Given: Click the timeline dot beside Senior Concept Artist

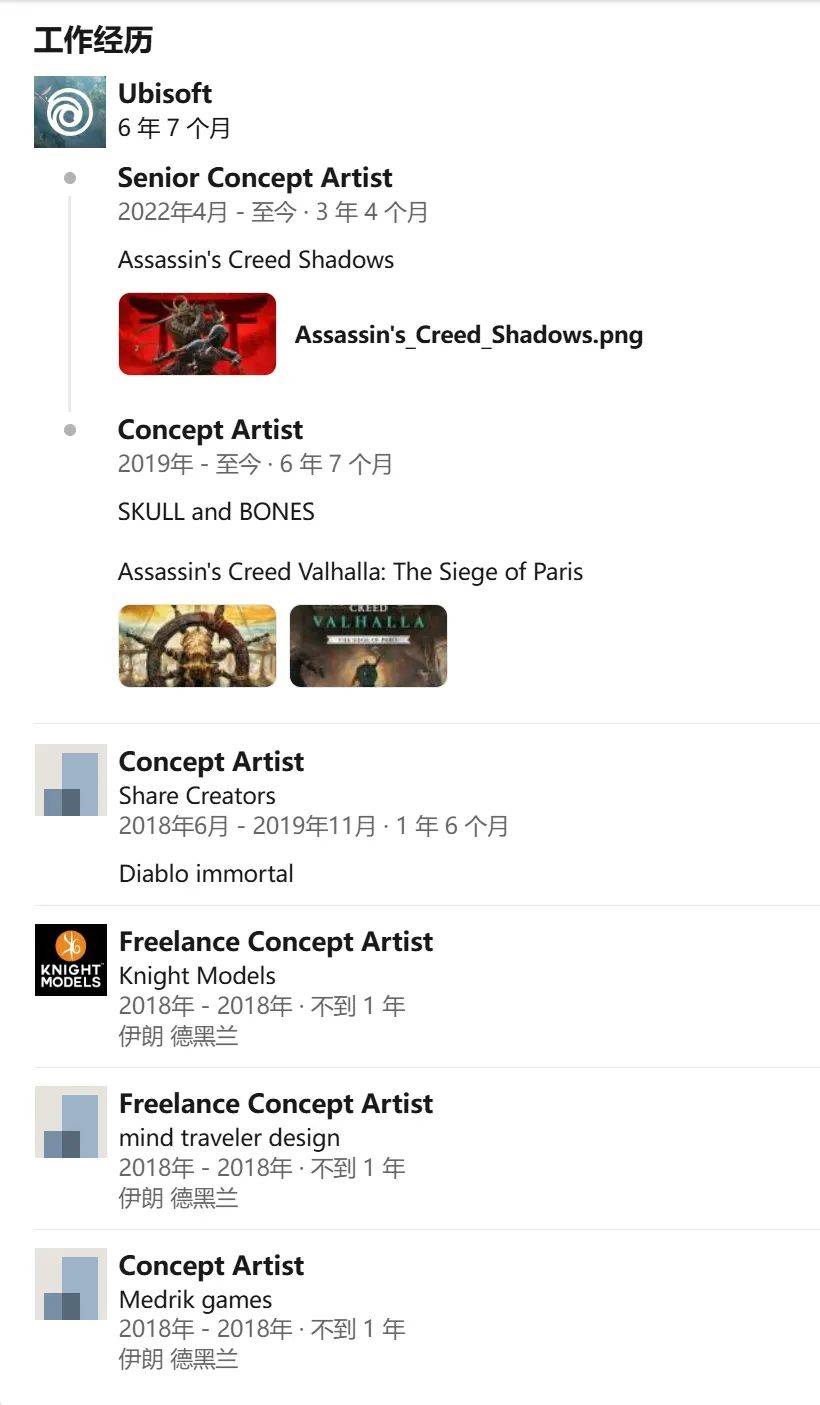Looking at the screenshot, I should (x=70, y=178).
